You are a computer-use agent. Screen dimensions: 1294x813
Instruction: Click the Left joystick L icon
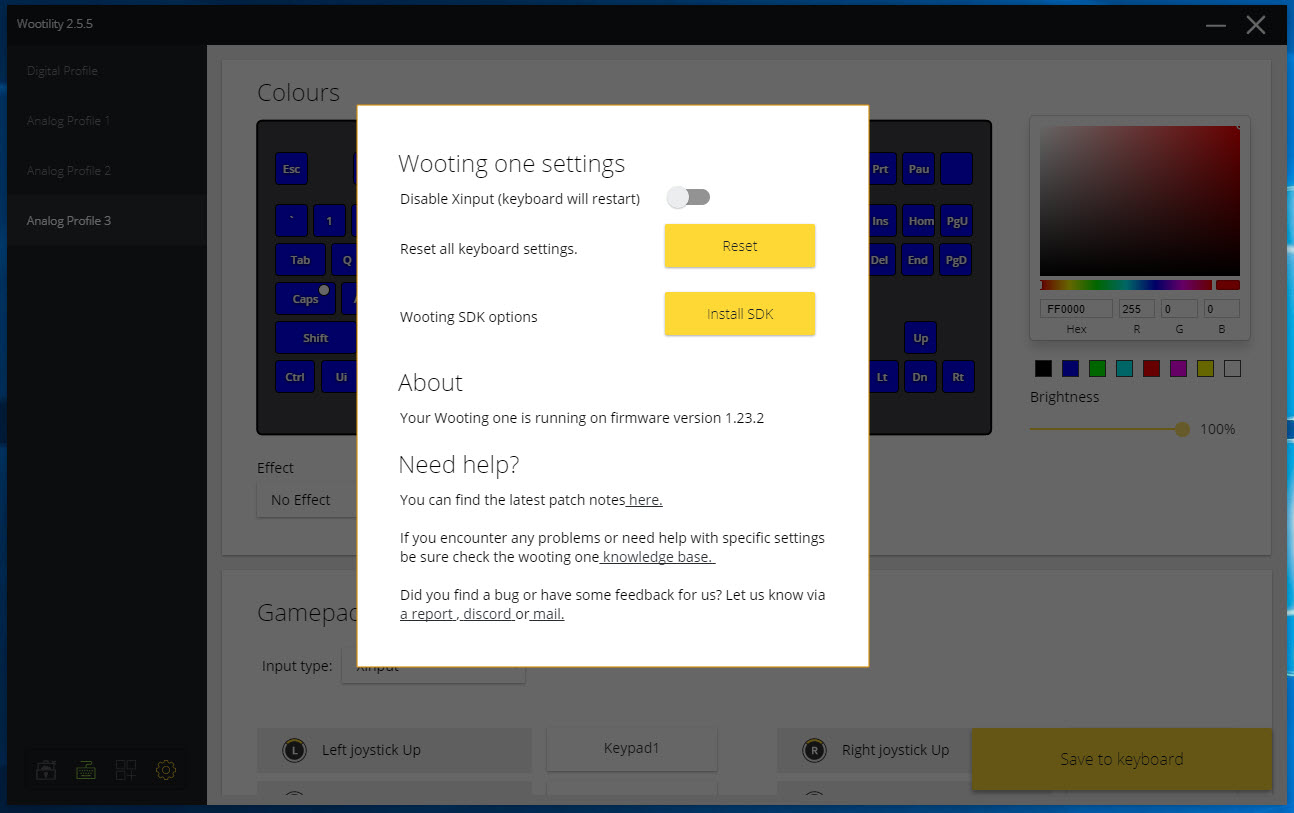coord(294,750)
